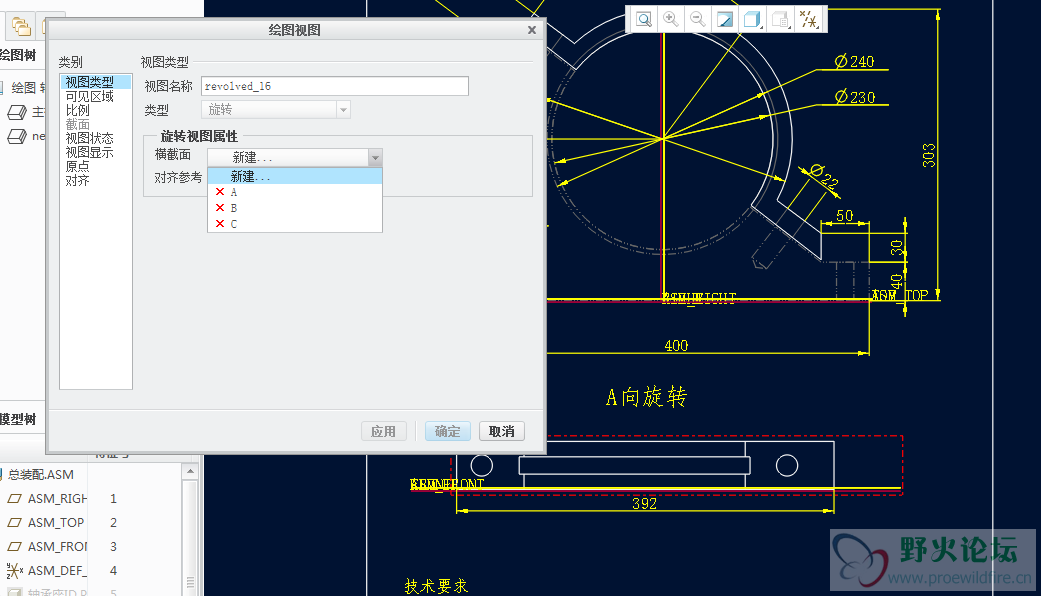Screen dimensions: 1041x596
Task: Select cross-section A from the list
Action: click(x=234, y=192)
